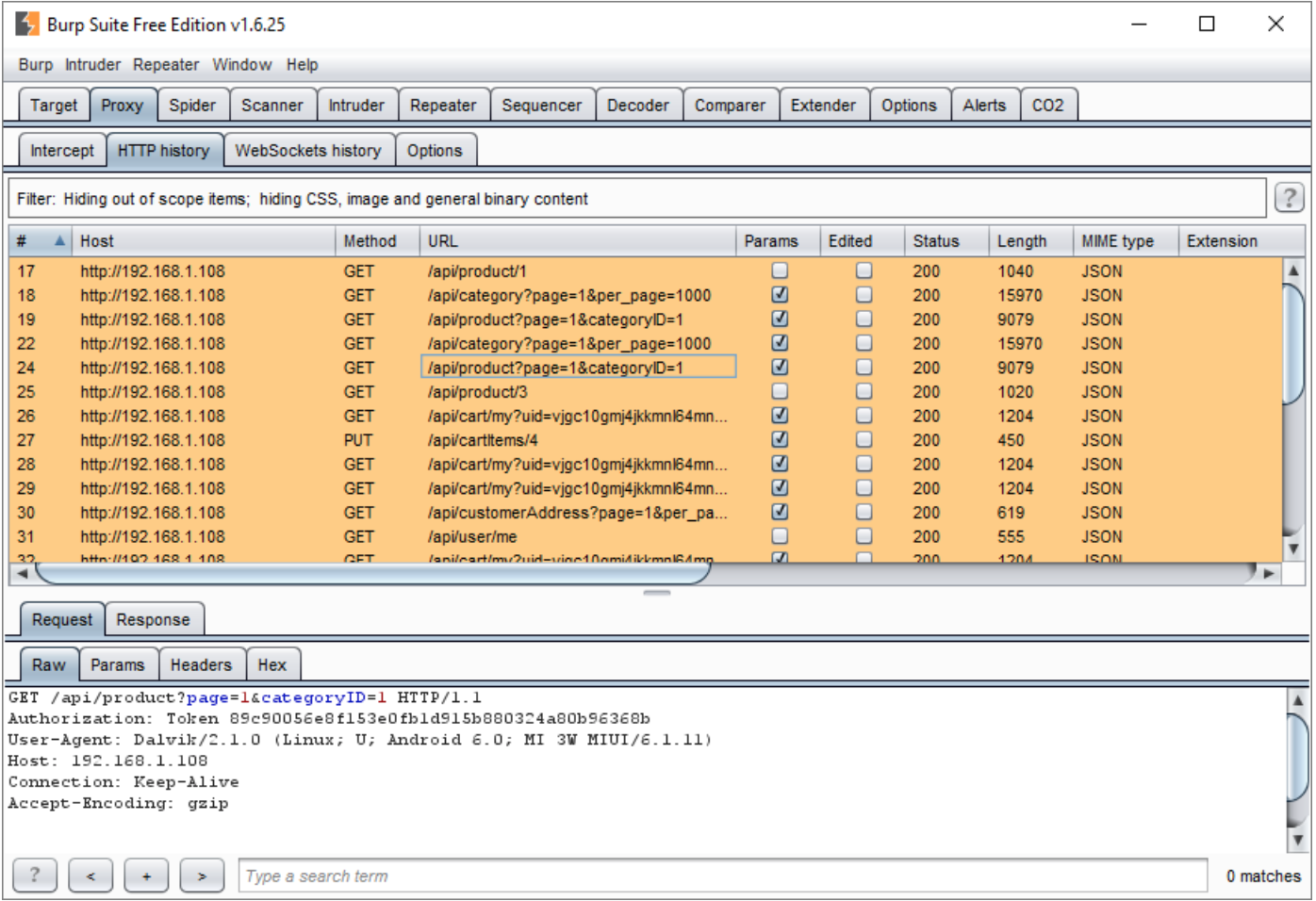Switch to the Extender tab

[x=823, y=105]
